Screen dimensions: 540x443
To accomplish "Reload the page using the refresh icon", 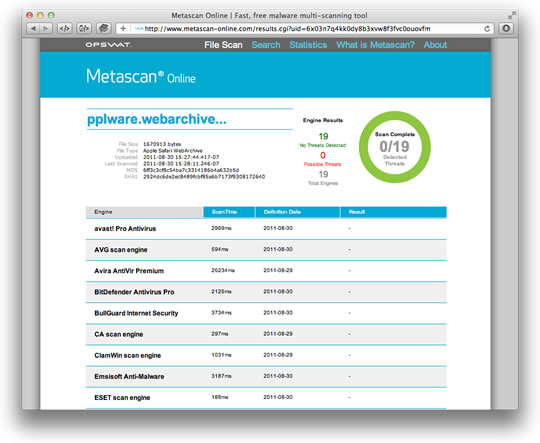I will tap(487, 29).
